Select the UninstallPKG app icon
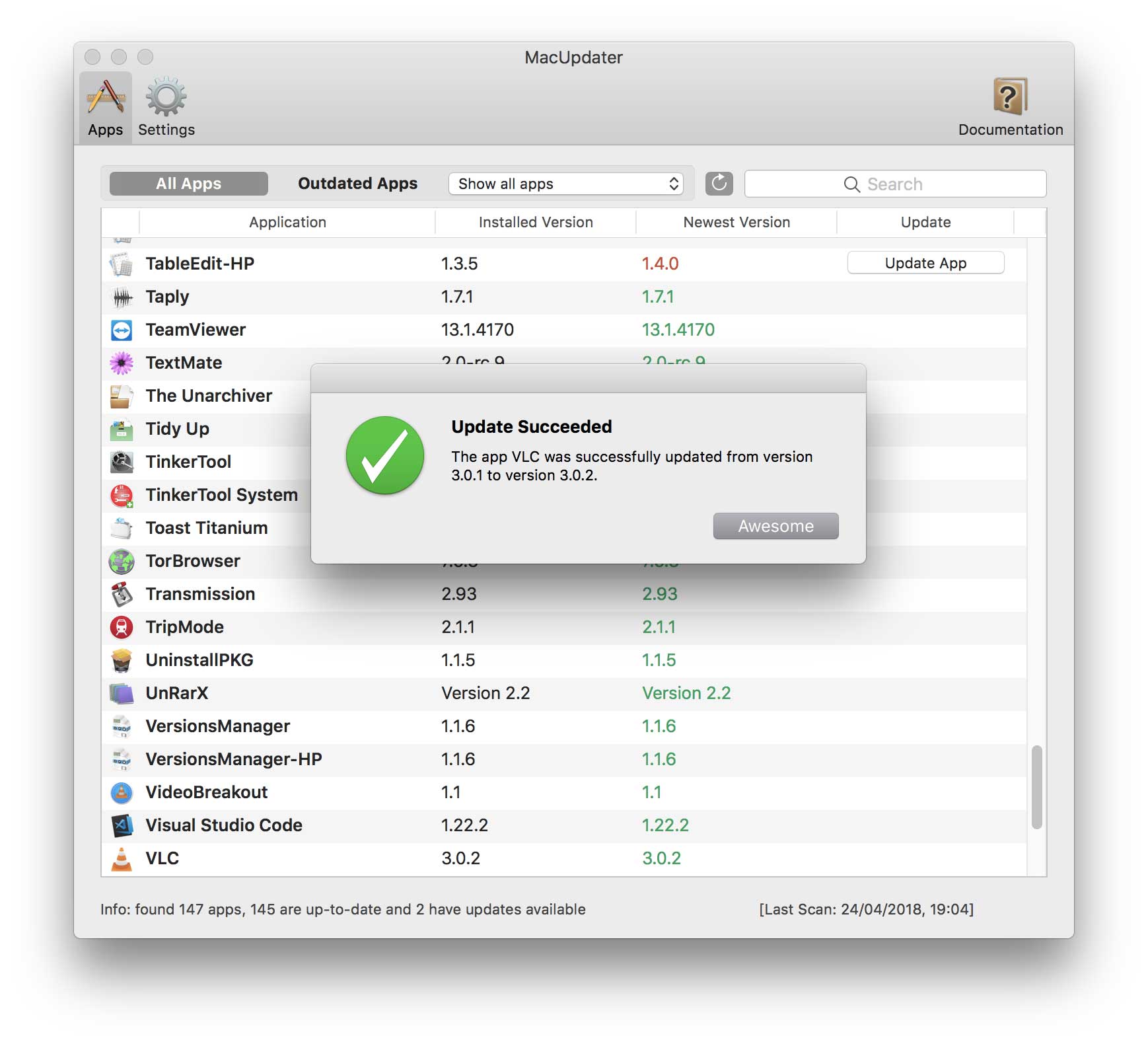 pyautogui.click(x=122, y=660)
